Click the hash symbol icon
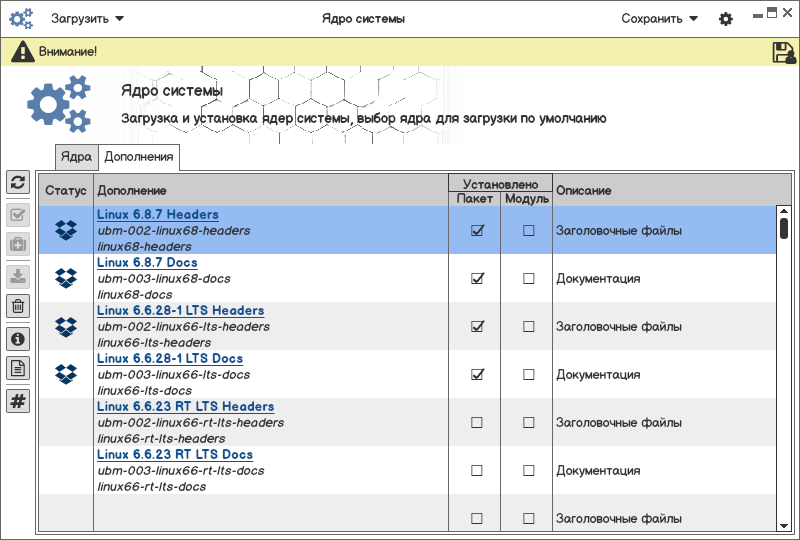Image resolution: width=800 pixels, height=540 pixels. 18,401
